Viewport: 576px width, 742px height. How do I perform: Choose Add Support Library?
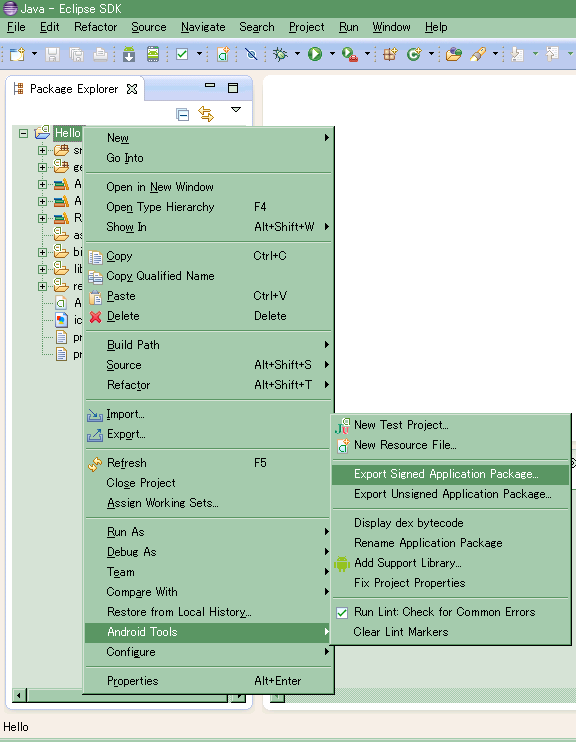451,563
